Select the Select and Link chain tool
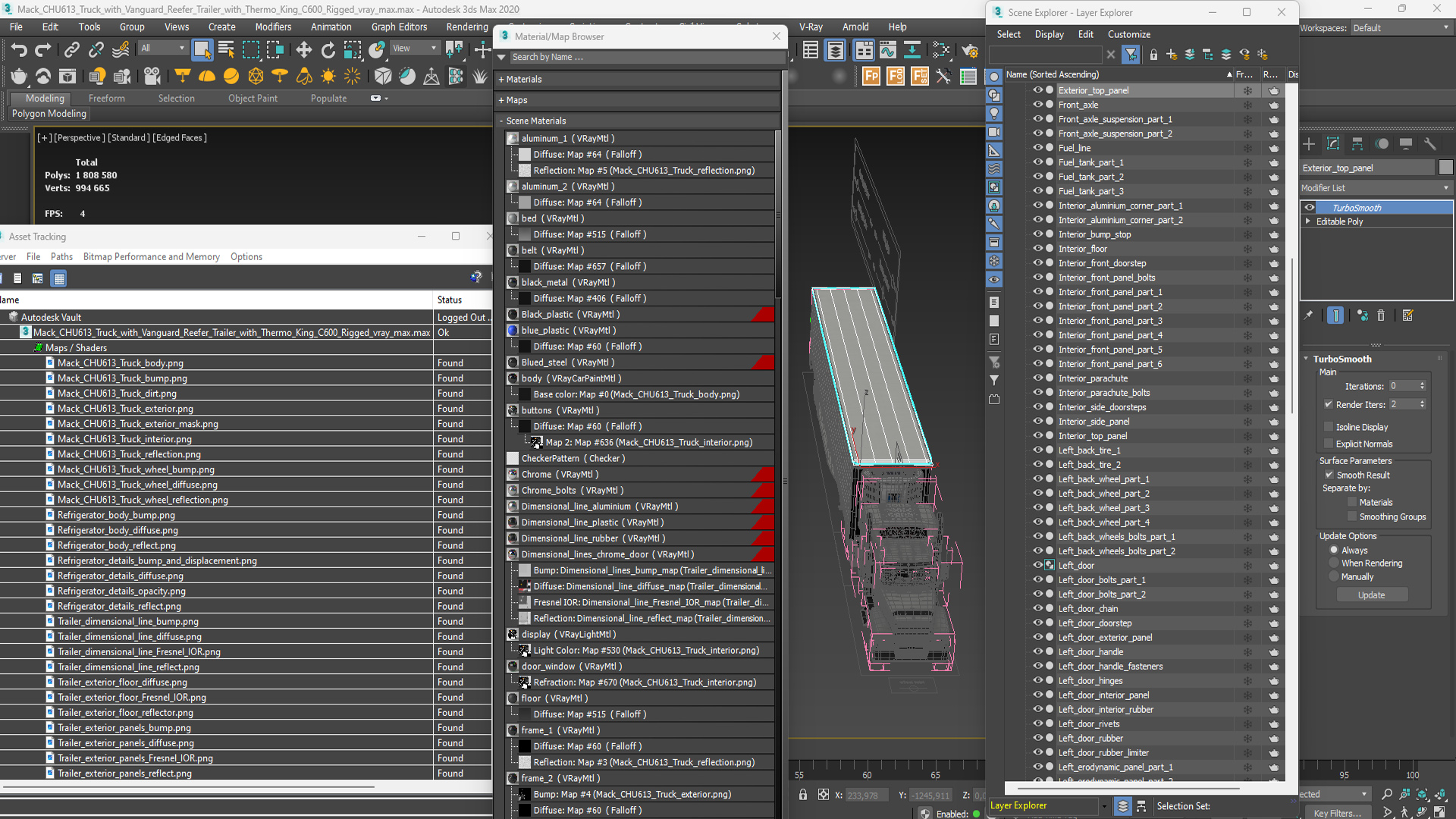The height and width of the screenshot is (819, 1456). (71, 50)
